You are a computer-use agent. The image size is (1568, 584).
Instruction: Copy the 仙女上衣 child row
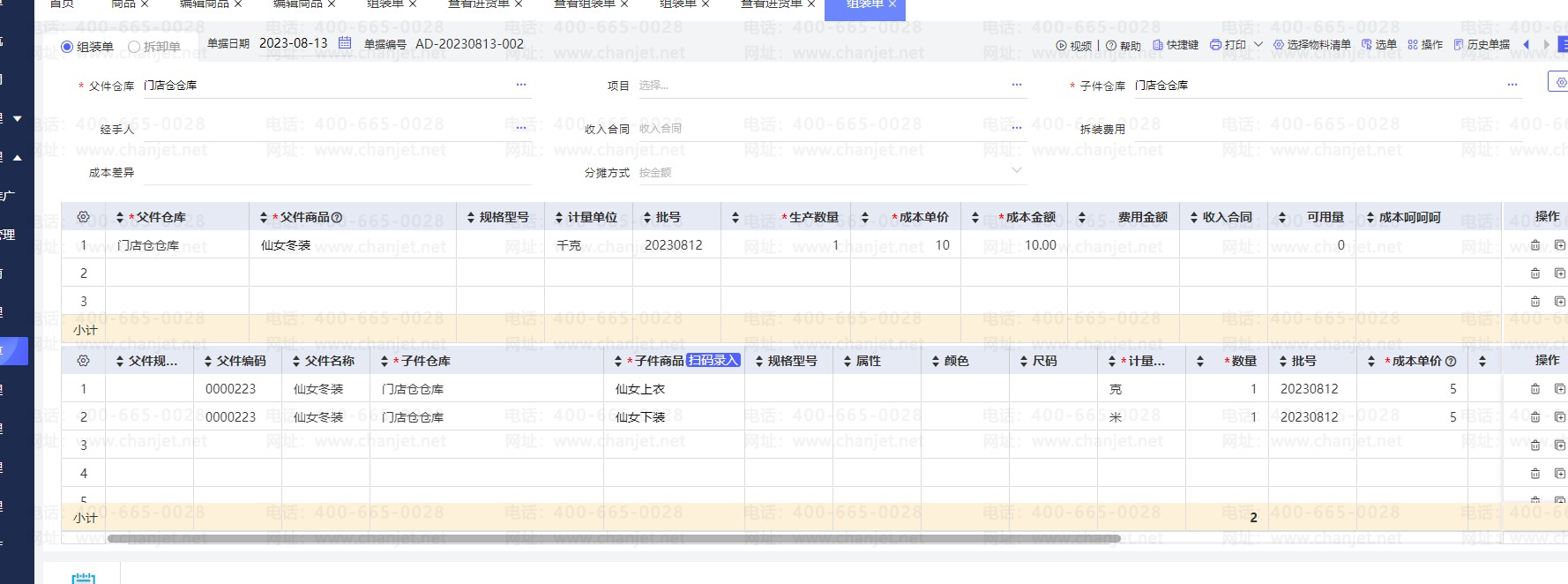[1559, 389]
